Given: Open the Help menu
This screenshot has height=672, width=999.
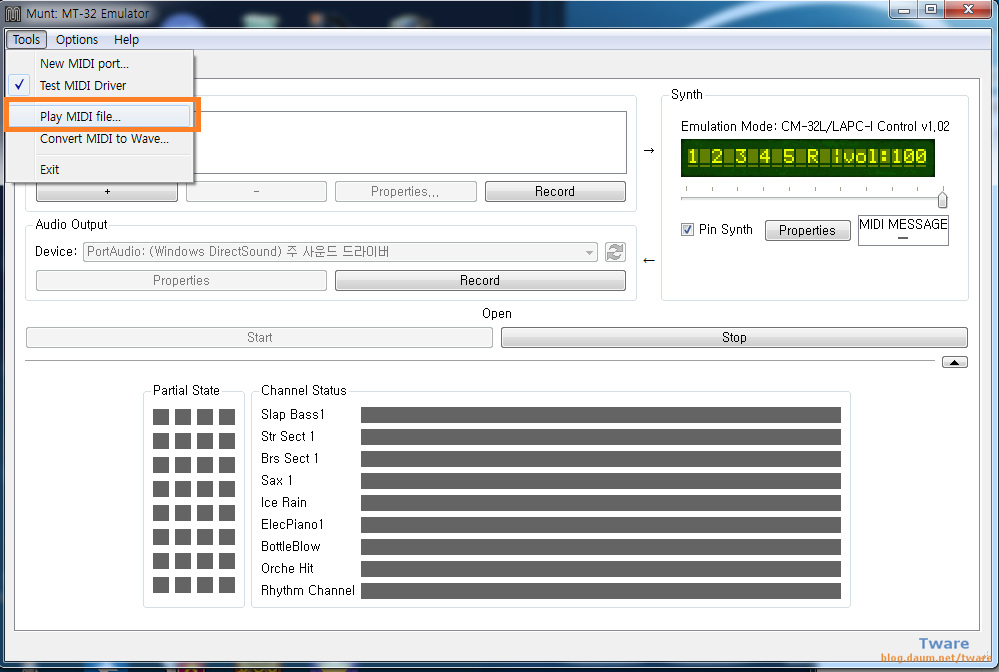Looking at the screenshot, I should (126, 39).
